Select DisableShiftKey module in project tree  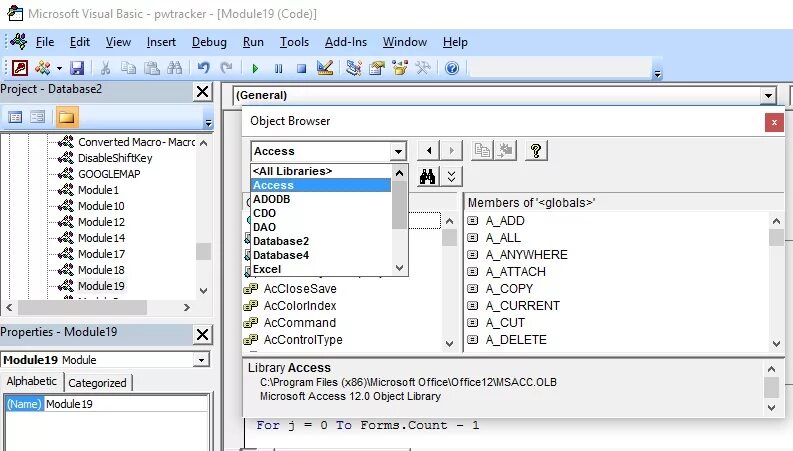(x=115, y=158)
